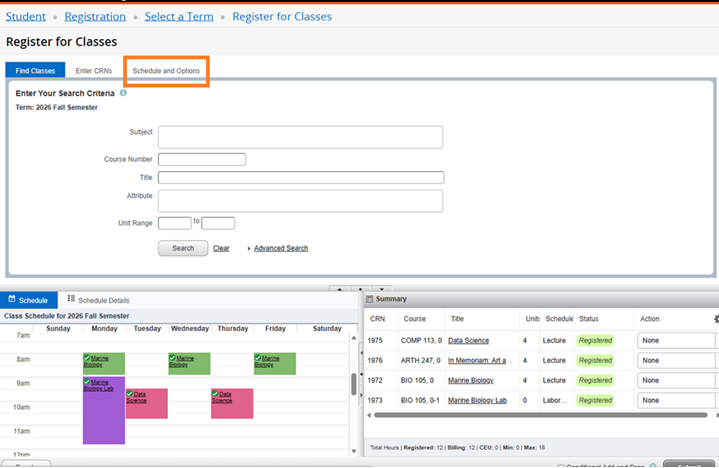Screen dimensions: 719x468
Task: Open Thursday Data Science class block
Action: (232, 403)
